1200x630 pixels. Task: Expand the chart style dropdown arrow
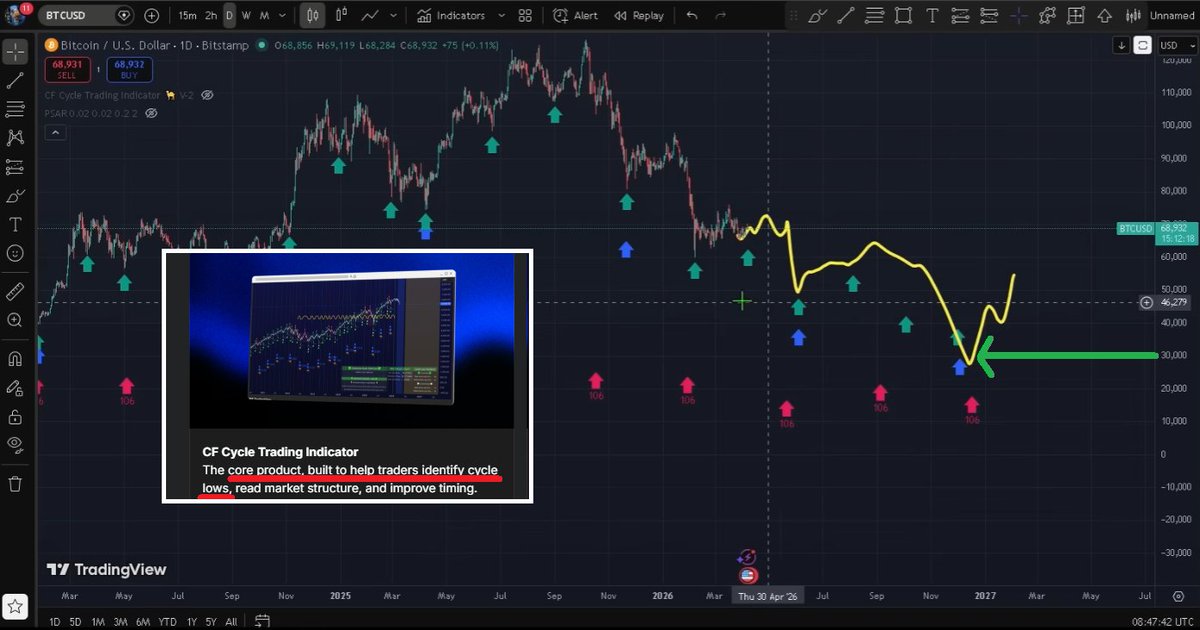point(394,16)
